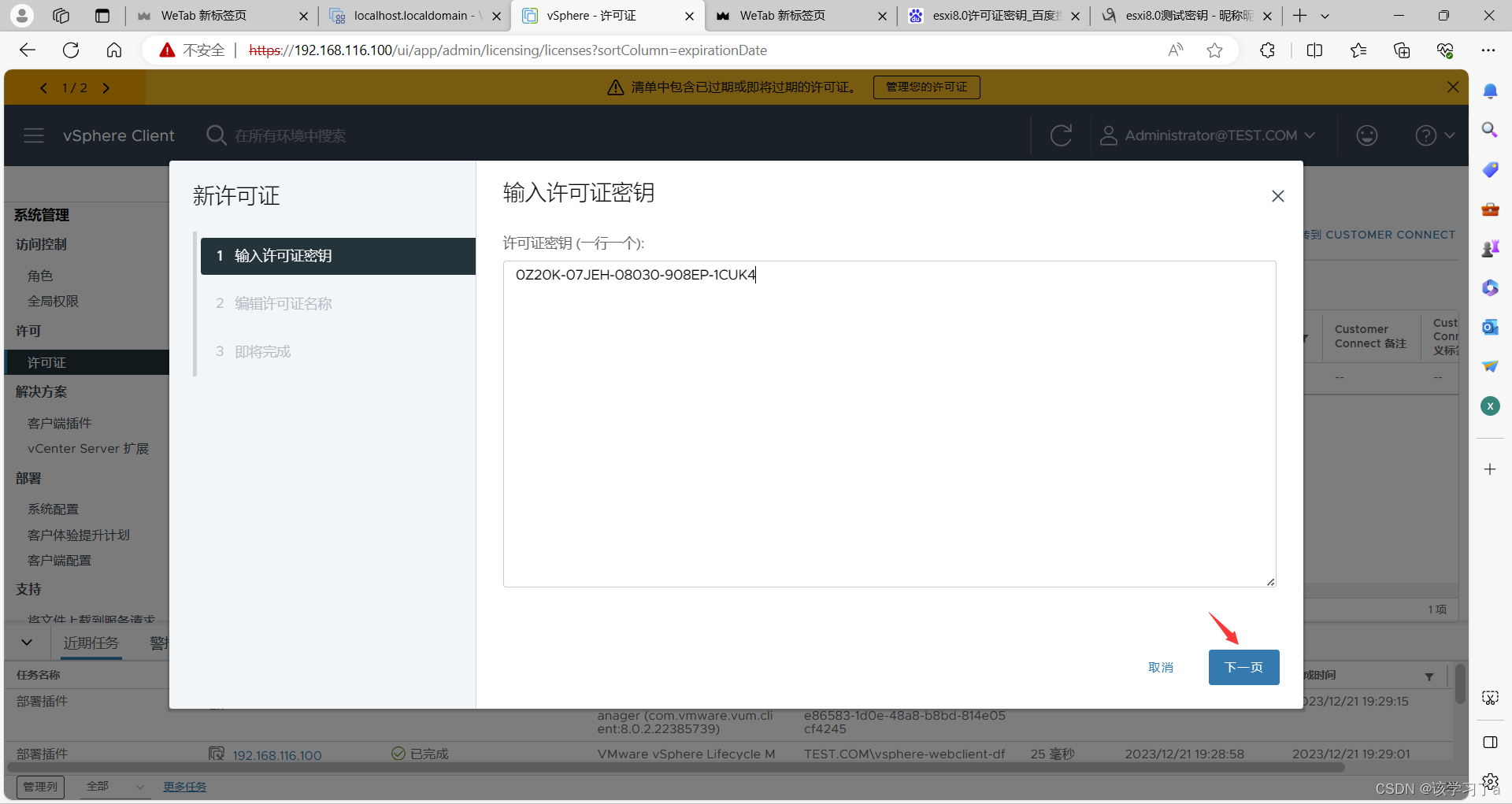1512x804 pixels.
Task: Open the profile avatar icon
Action: [x=21, y=15]
